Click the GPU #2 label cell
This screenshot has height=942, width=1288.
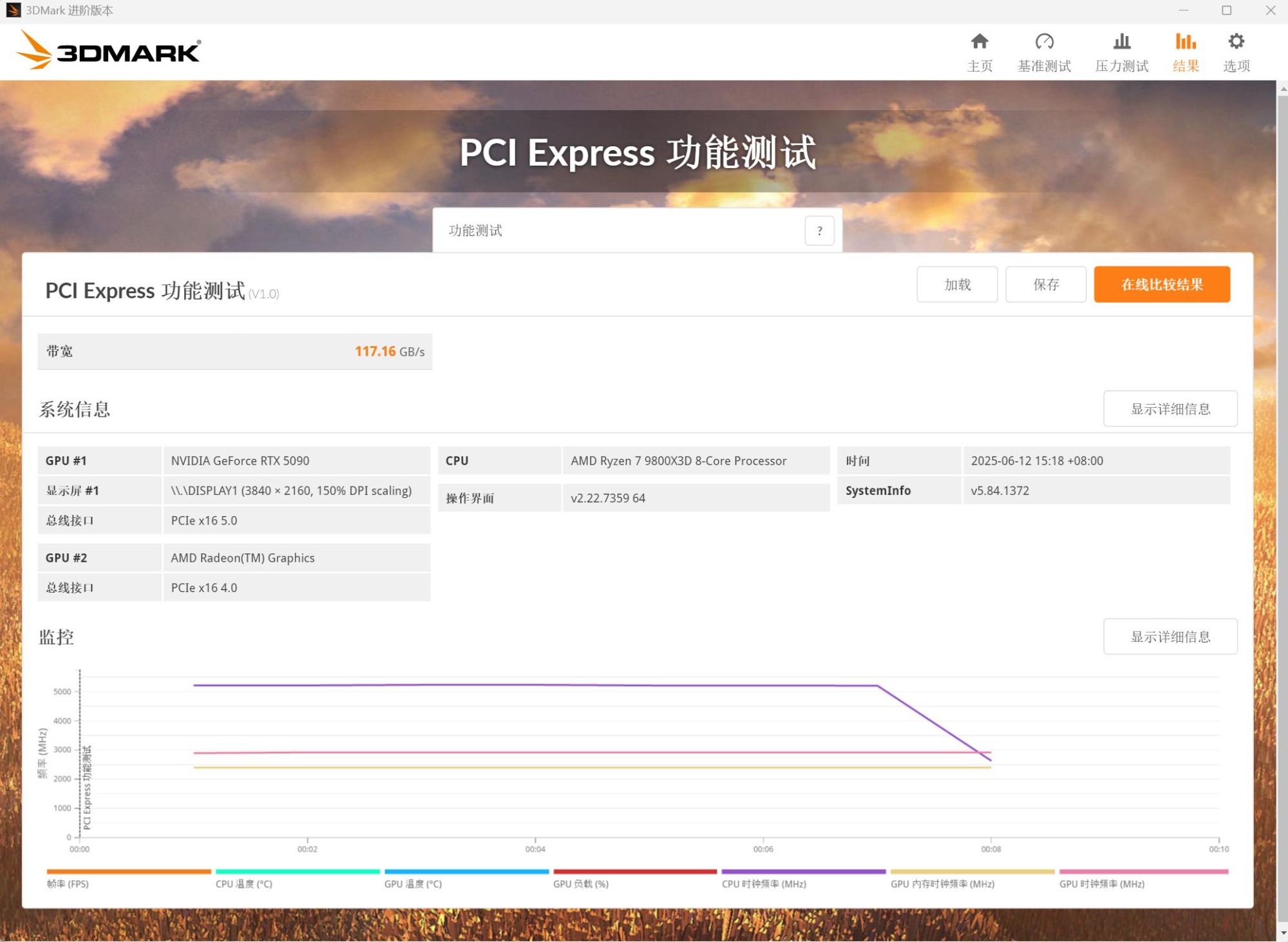[99, 558]
